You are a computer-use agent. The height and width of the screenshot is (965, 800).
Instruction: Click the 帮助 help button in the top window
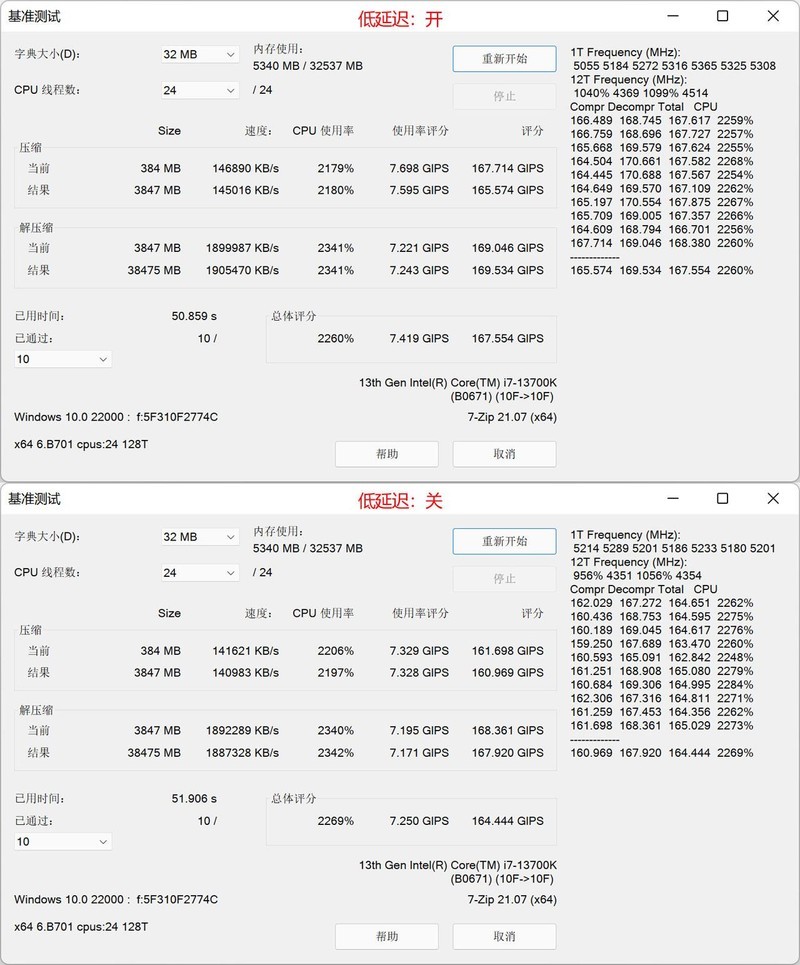(387, 453)
